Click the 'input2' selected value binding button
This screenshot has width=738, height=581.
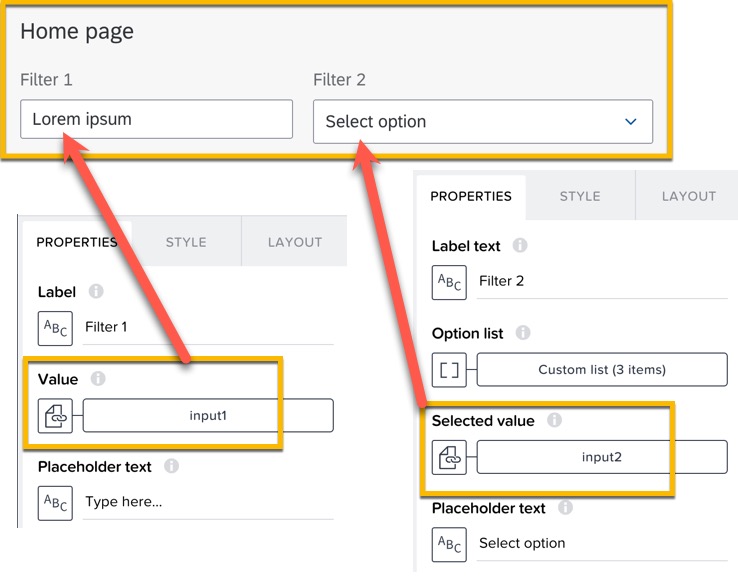point(602,457)
